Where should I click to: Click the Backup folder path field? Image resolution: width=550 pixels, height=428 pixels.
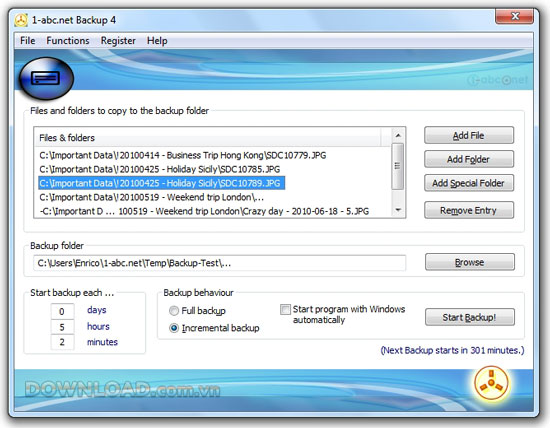pos(220,263)
